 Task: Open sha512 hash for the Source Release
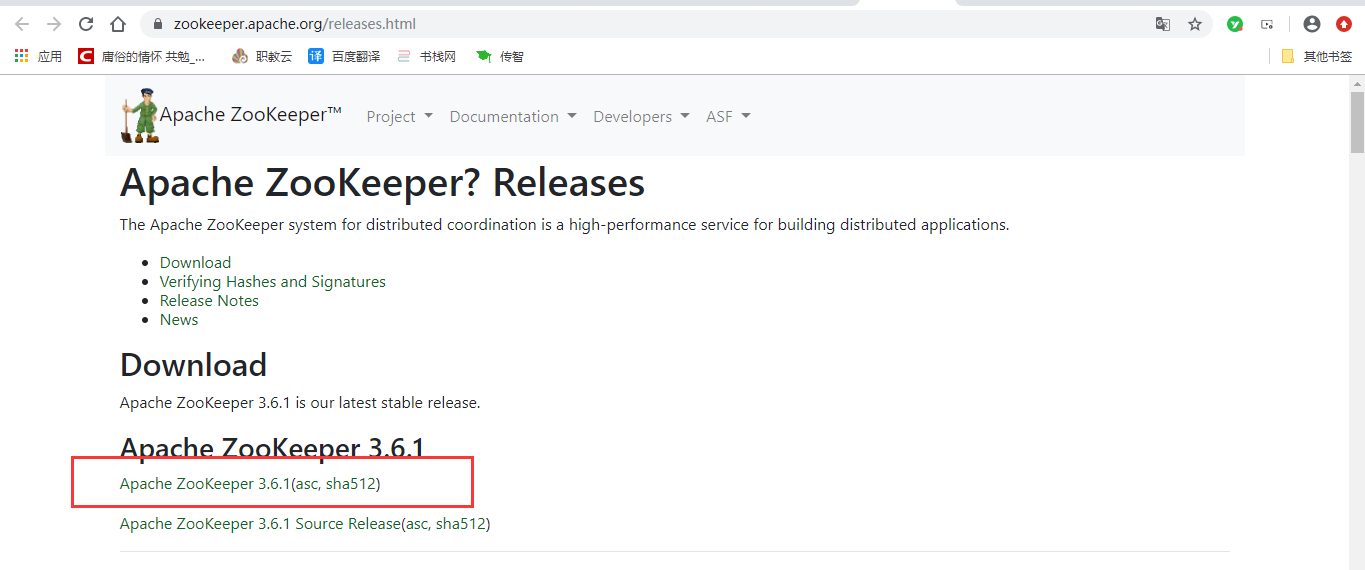pyautogui.click(x=460, y=523)
